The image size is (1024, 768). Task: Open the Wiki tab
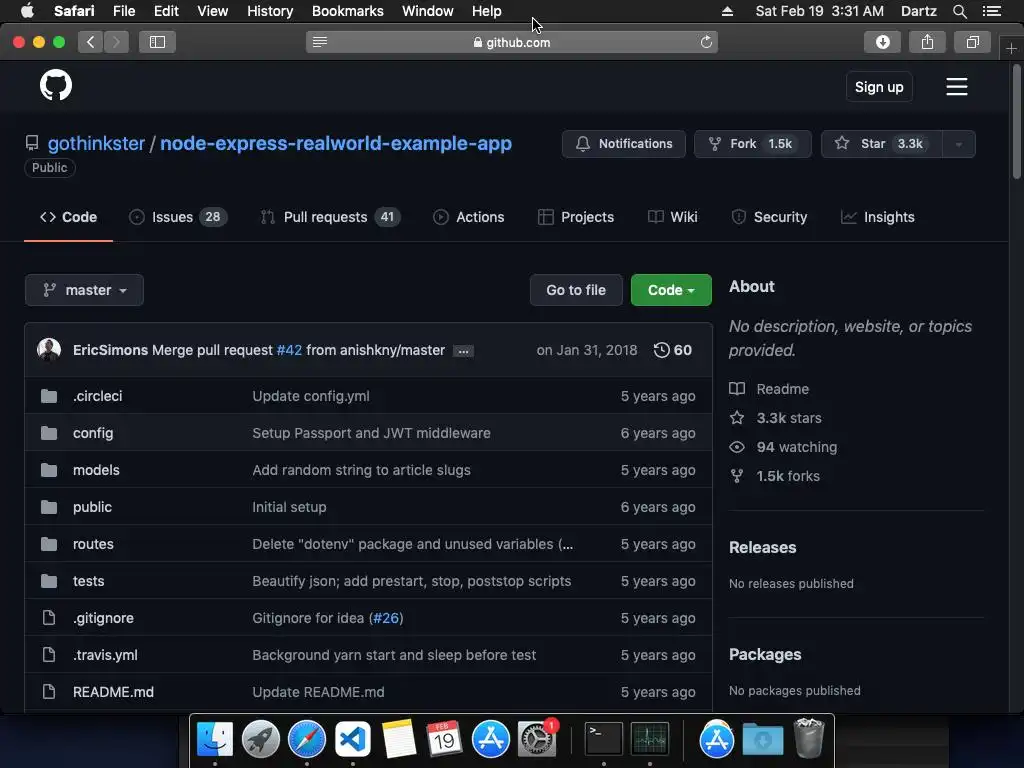[672, 217]
